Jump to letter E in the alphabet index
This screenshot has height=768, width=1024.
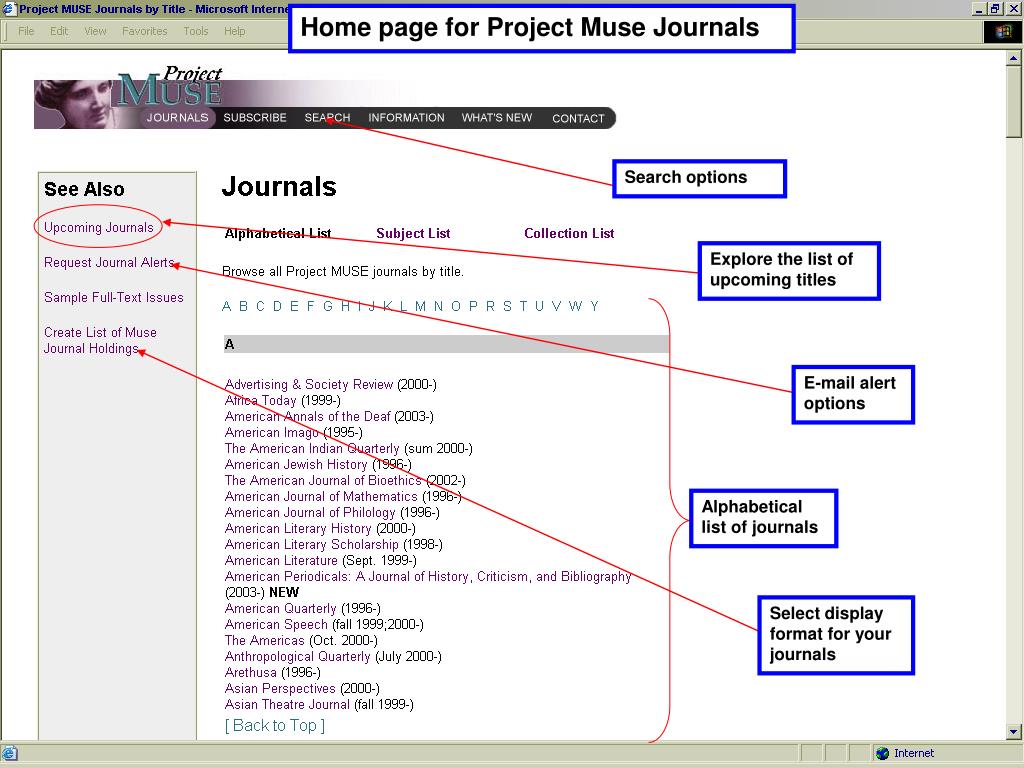tap(294, 306)
